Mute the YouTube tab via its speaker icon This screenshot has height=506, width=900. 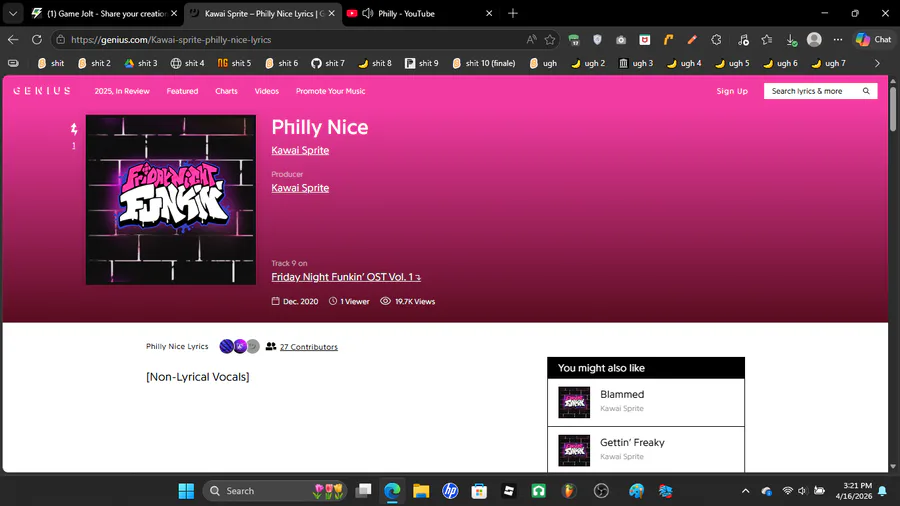coord(367,13)
